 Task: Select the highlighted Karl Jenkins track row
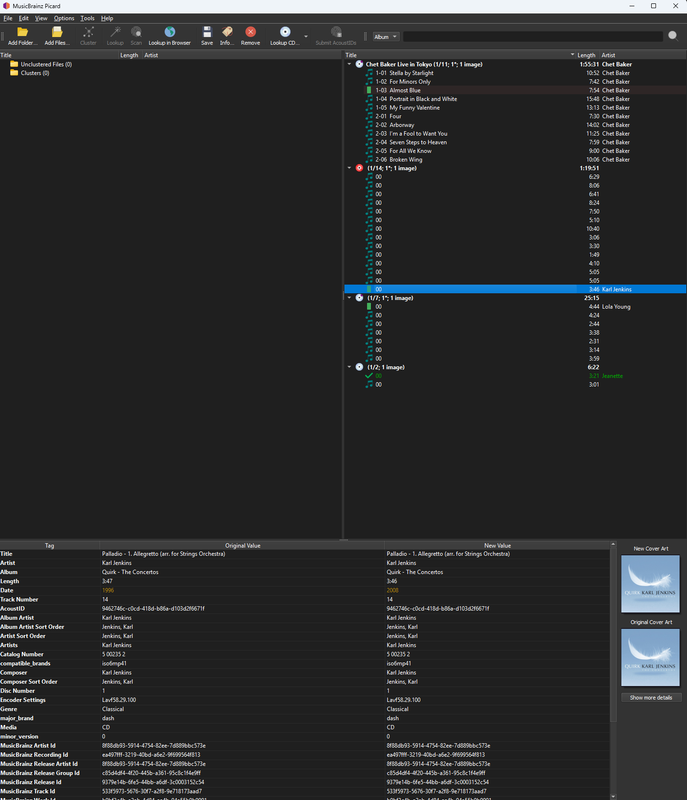[x=515, y=289]
